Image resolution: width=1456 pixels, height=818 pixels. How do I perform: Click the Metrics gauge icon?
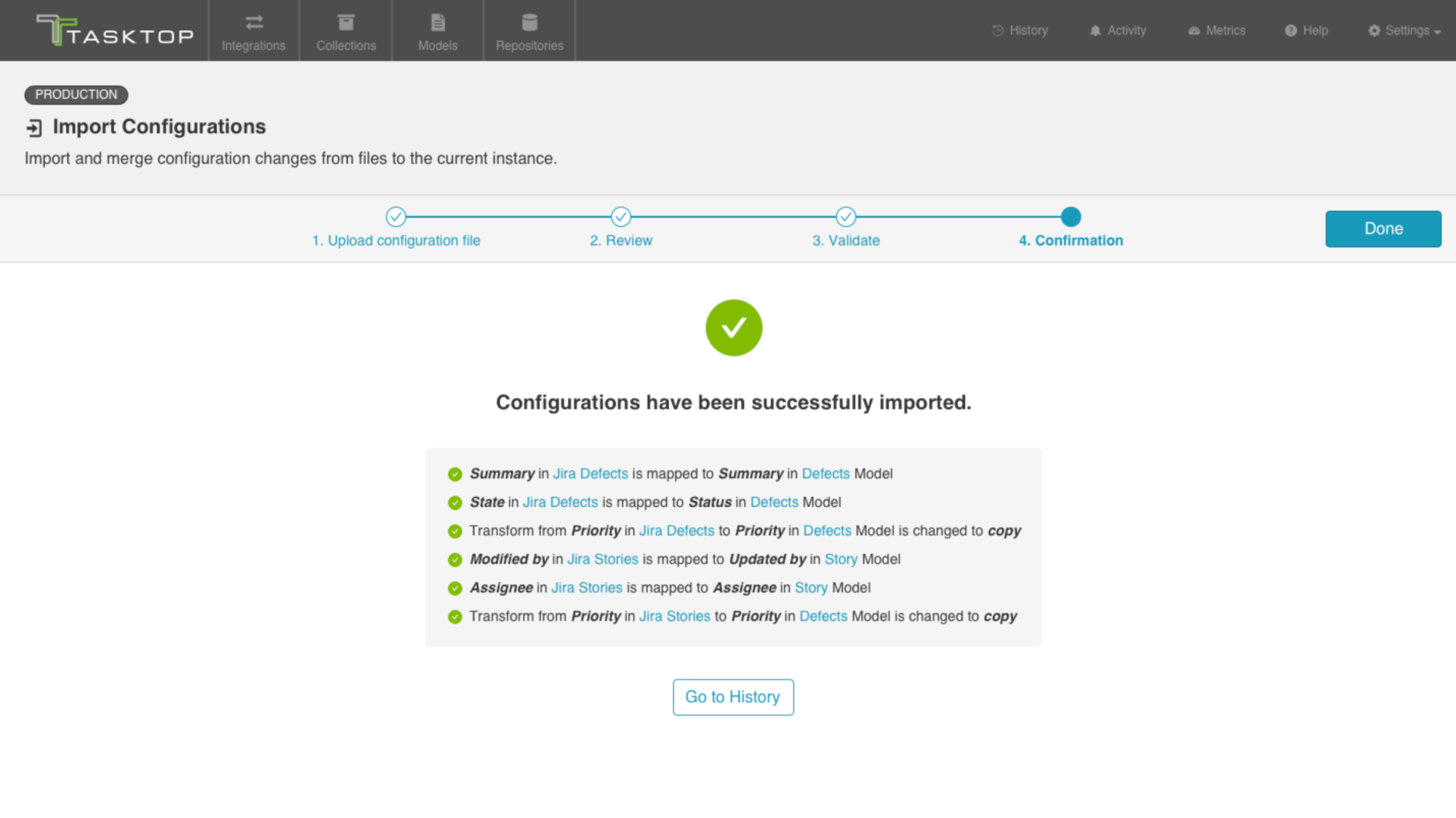tap(1194, 30)
